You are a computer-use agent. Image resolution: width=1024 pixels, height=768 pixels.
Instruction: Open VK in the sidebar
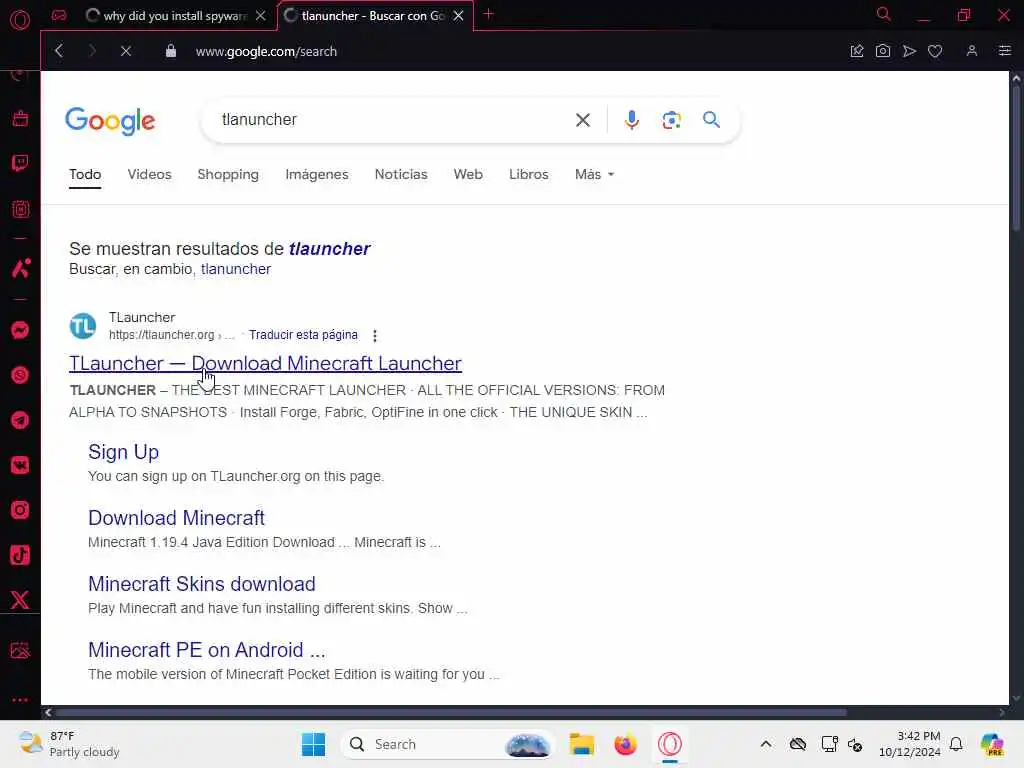click(20, 465)
